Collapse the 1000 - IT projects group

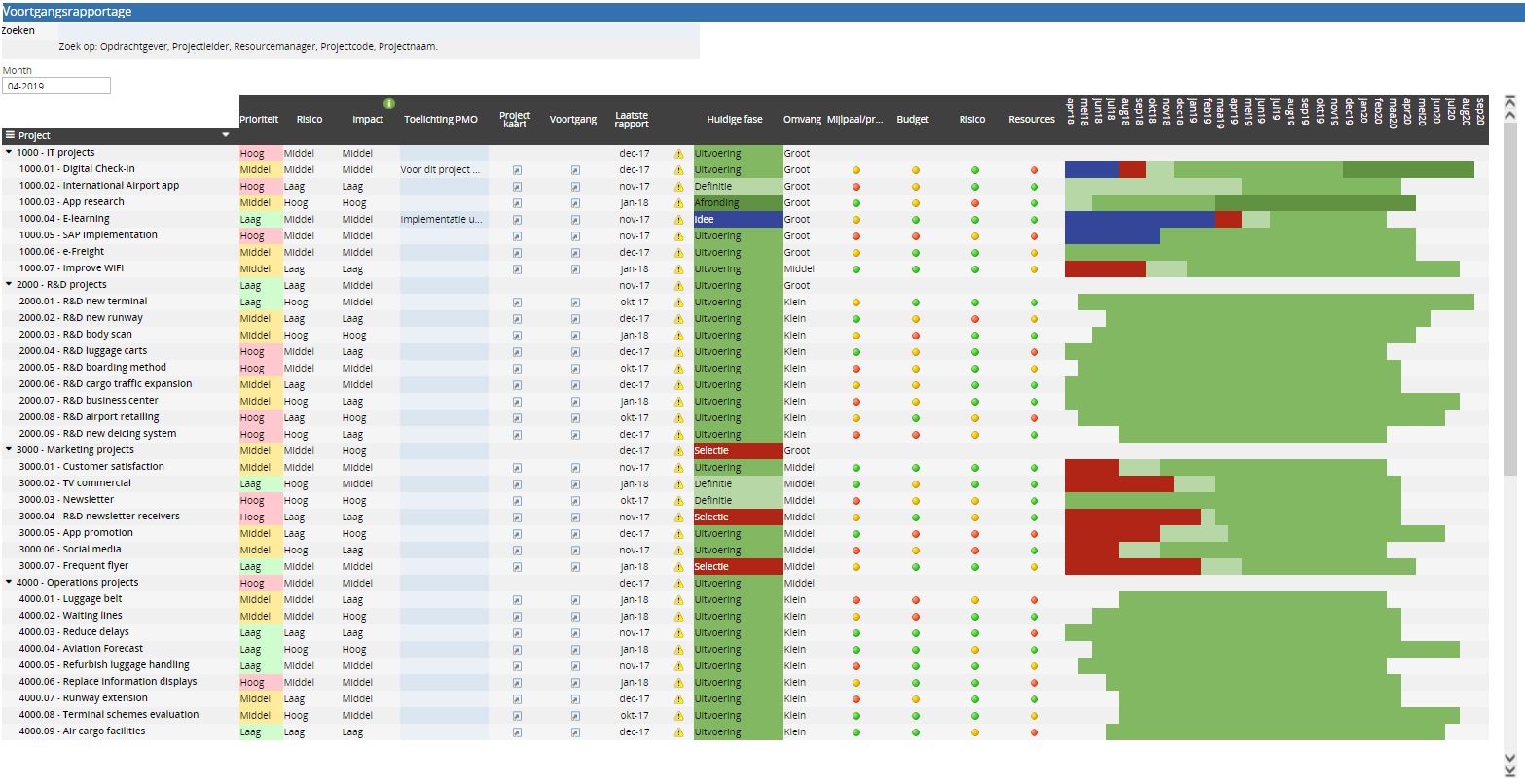tap(9, 153)
